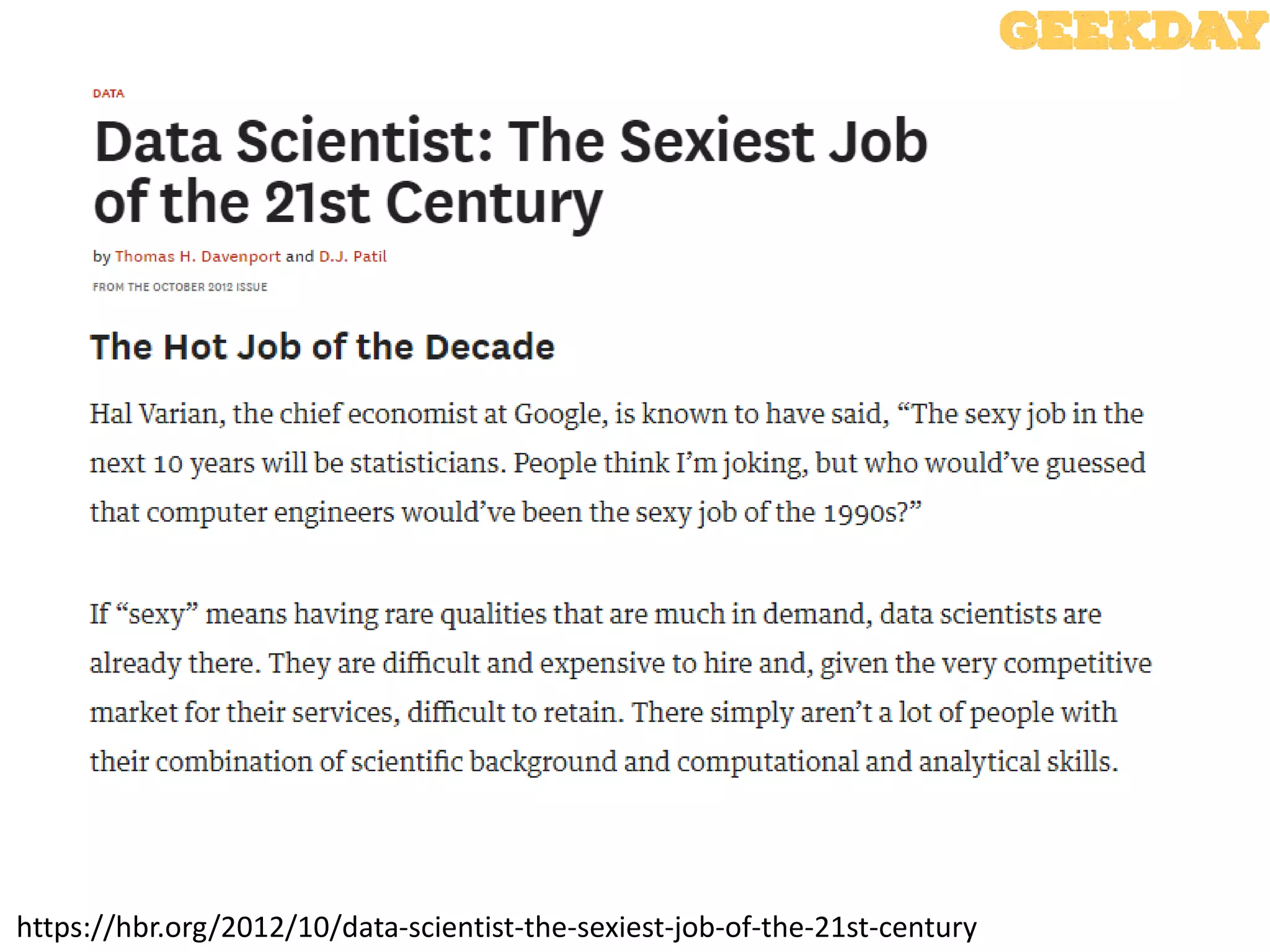
Task: Click the word 'by' before author names
Action: 101,257
